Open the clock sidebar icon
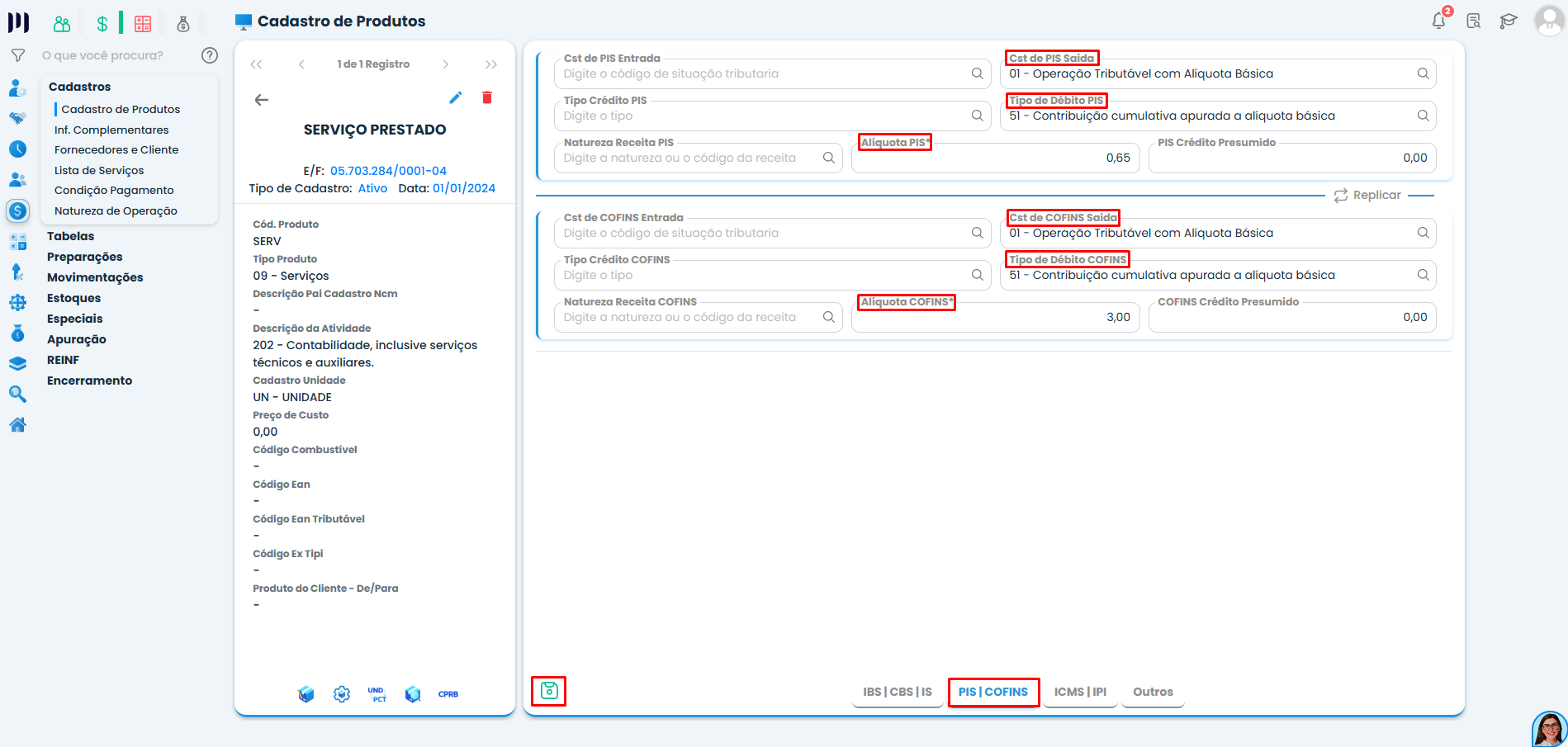This screenshot has width=1568, height=747. coord(17,149)
